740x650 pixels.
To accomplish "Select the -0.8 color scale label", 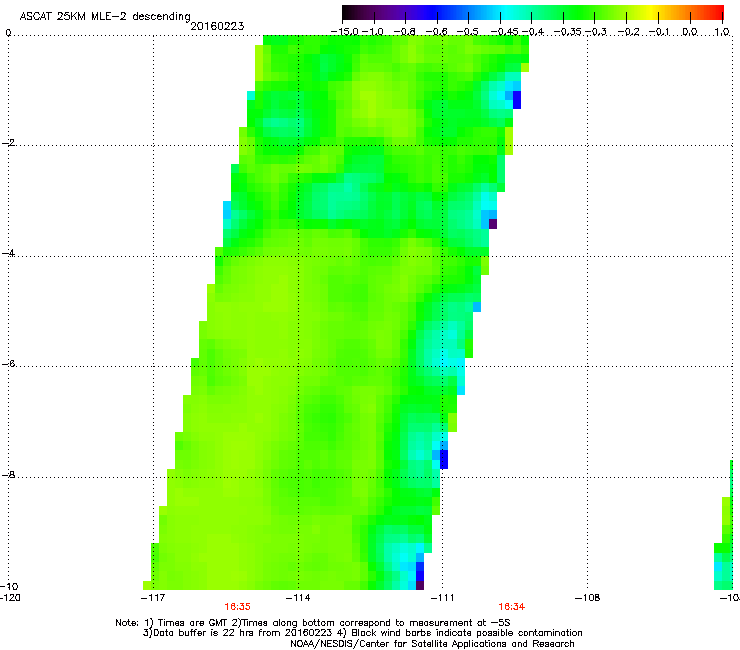I will click(405, 32).
